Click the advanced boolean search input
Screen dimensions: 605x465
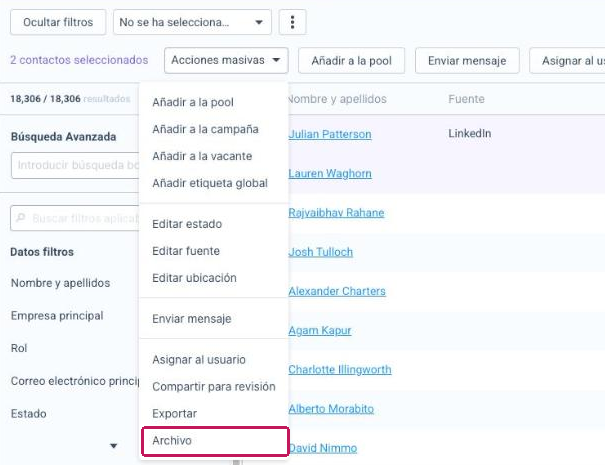click(75, 165)
